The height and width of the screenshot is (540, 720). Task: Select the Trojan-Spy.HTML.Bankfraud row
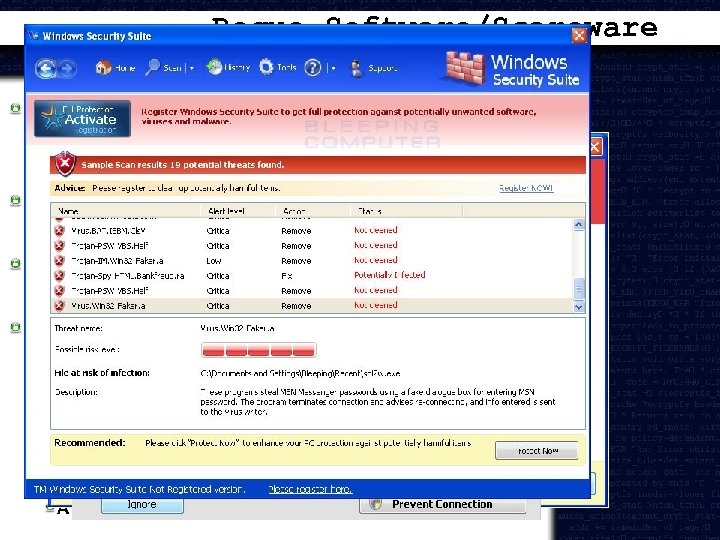pyautogui.click(x=311, y=276)
